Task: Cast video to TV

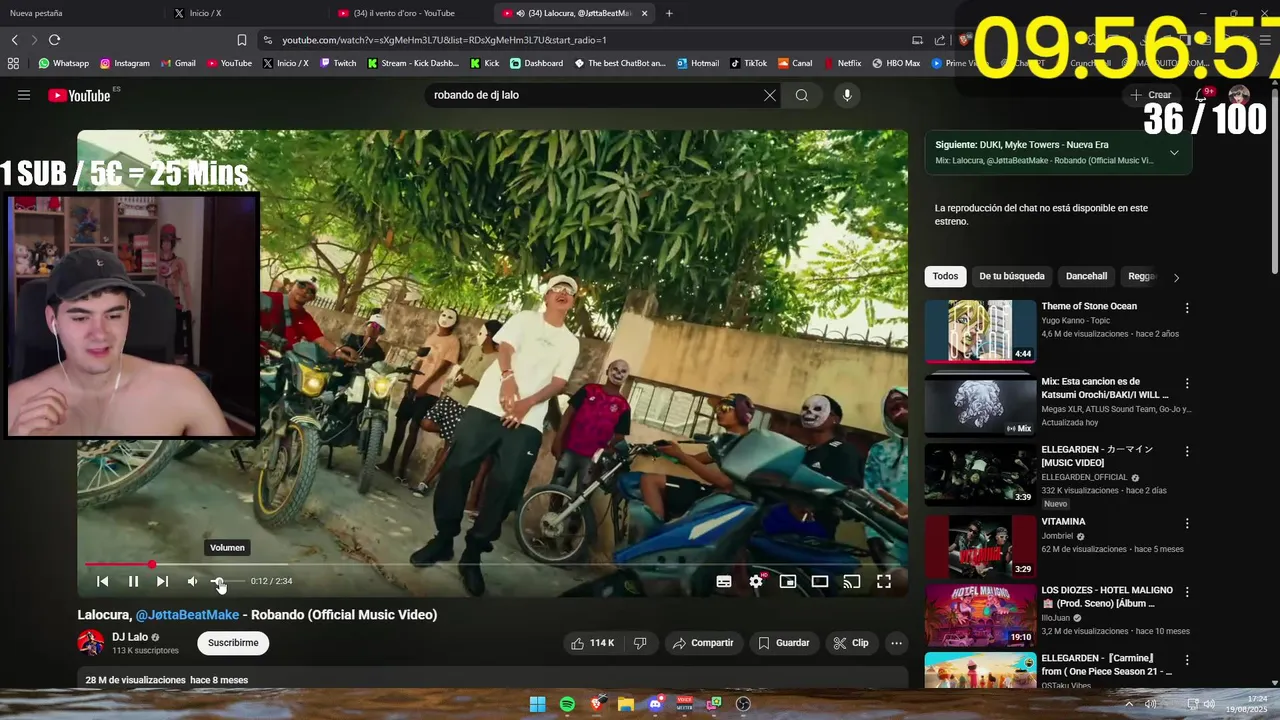Action: [x=852, y=581]
